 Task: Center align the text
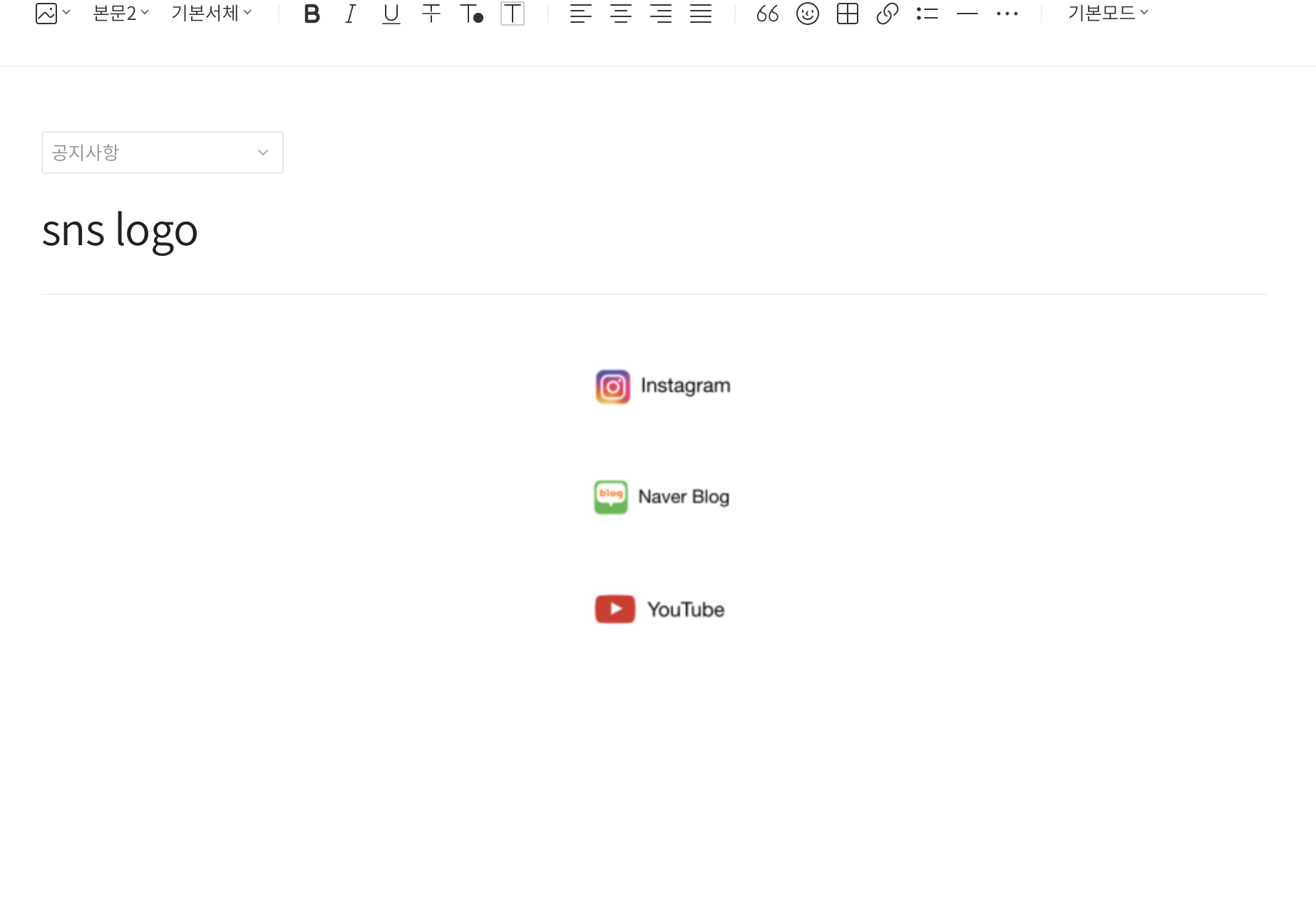tap(621, 14)
